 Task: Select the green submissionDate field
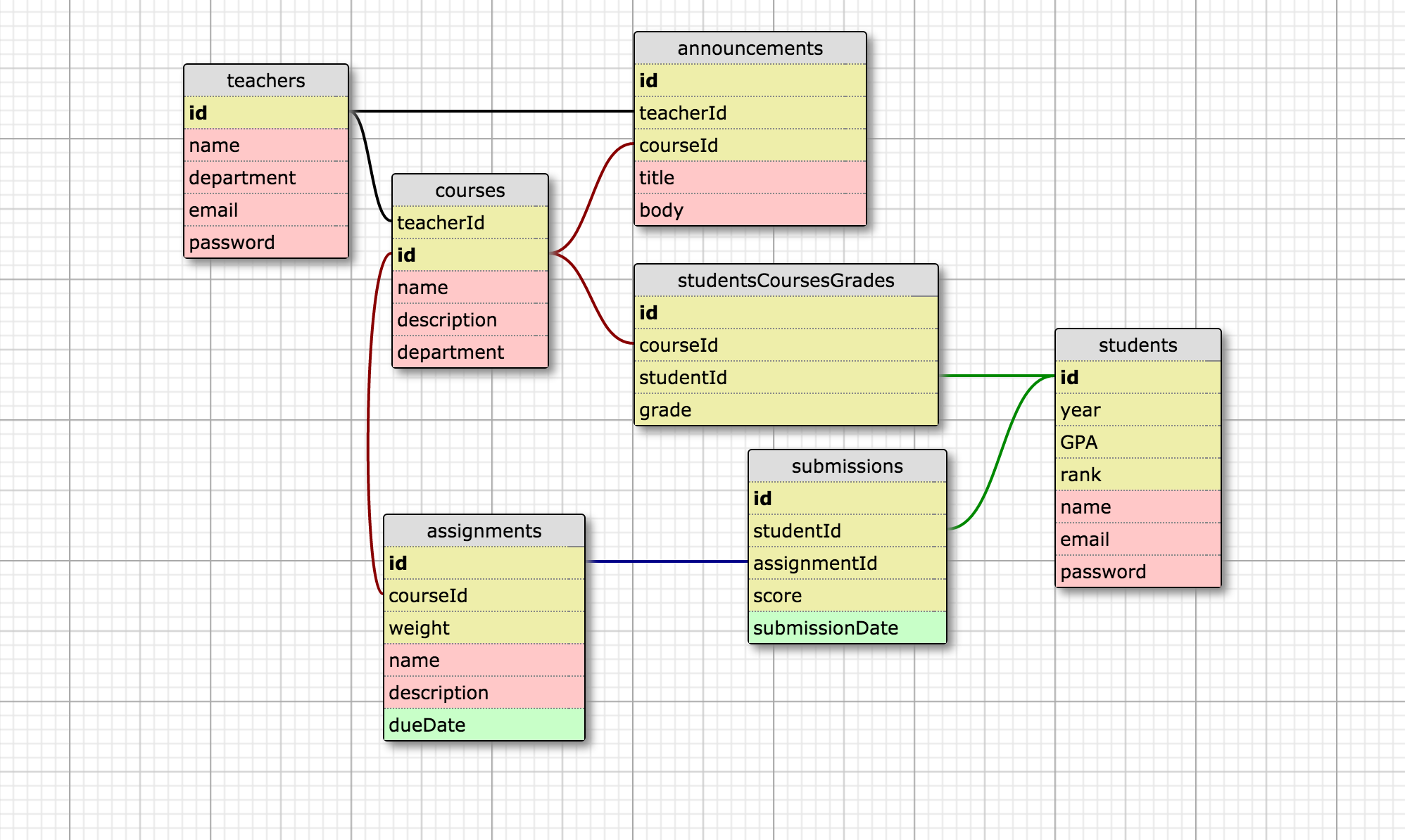(847, 628)
